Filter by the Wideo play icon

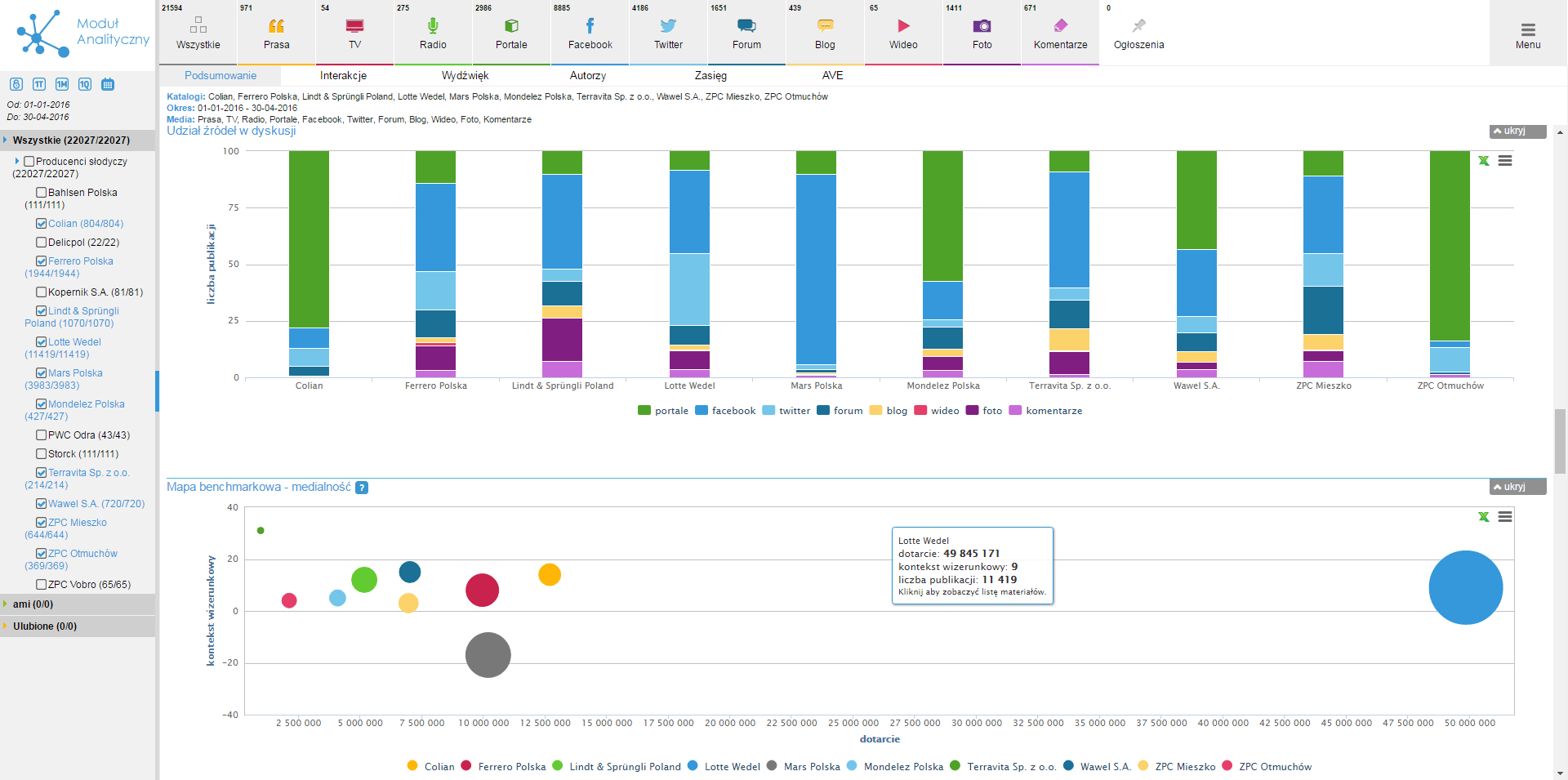(903, 26)
